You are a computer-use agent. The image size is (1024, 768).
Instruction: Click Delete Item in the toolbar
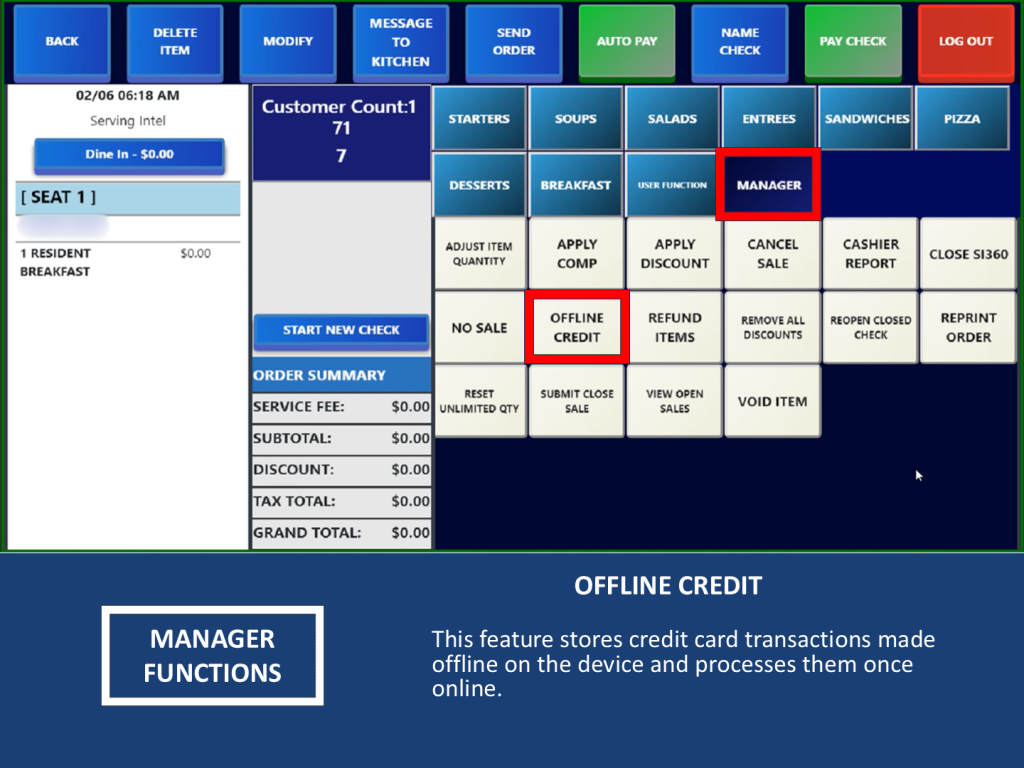click(175, 42)
